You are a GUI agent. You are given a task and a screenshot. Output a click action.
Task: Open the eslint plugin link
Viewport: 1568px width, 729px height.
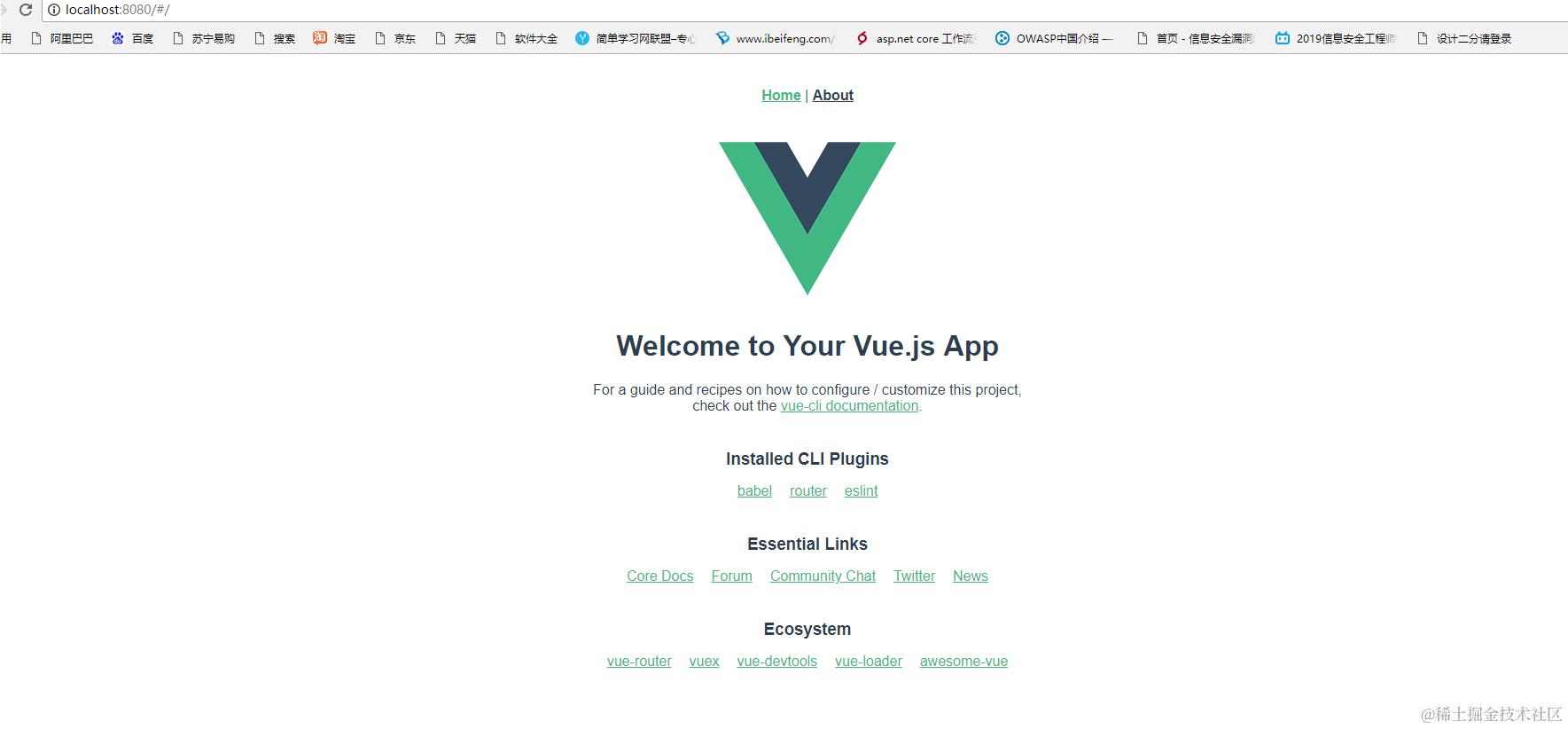[861, 490]
